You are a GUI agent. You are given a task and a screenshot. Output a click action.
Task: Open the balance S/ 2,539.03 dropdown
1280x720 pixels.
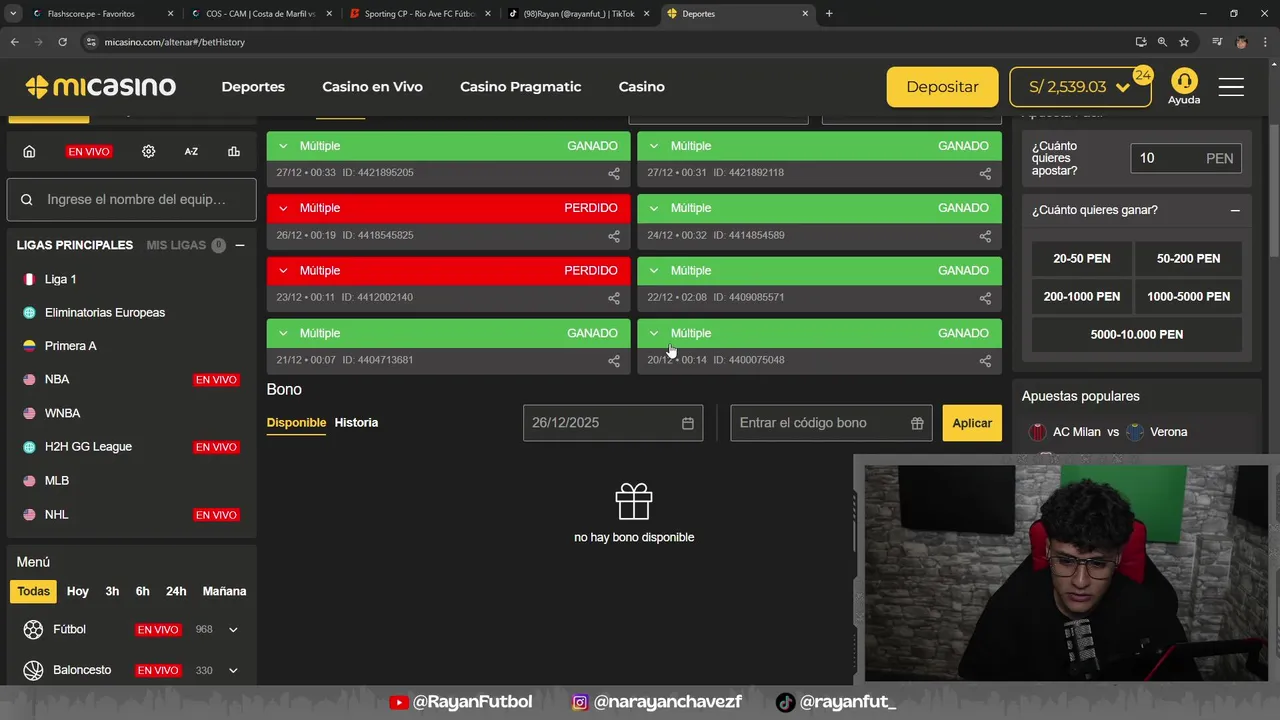coord(1080,87)
